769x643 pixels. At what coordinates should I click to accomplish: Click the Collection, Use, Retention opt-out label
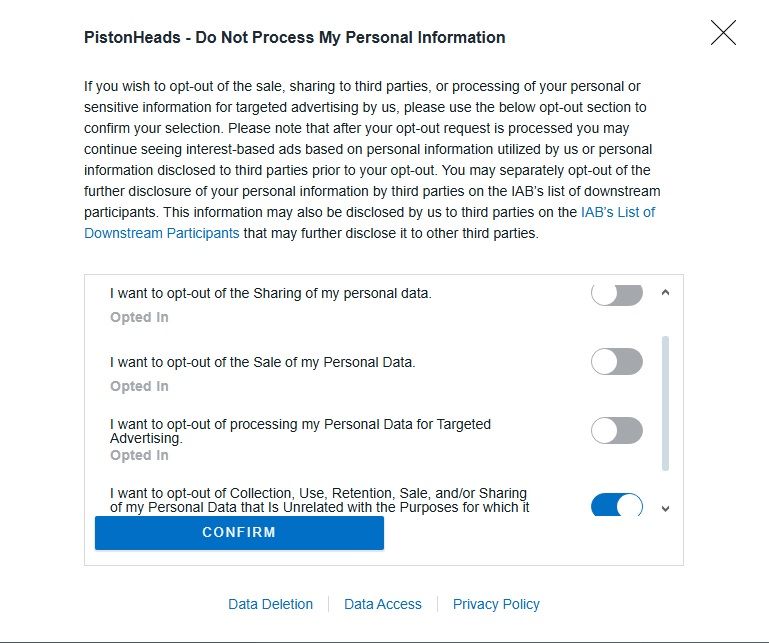(318, 500)
